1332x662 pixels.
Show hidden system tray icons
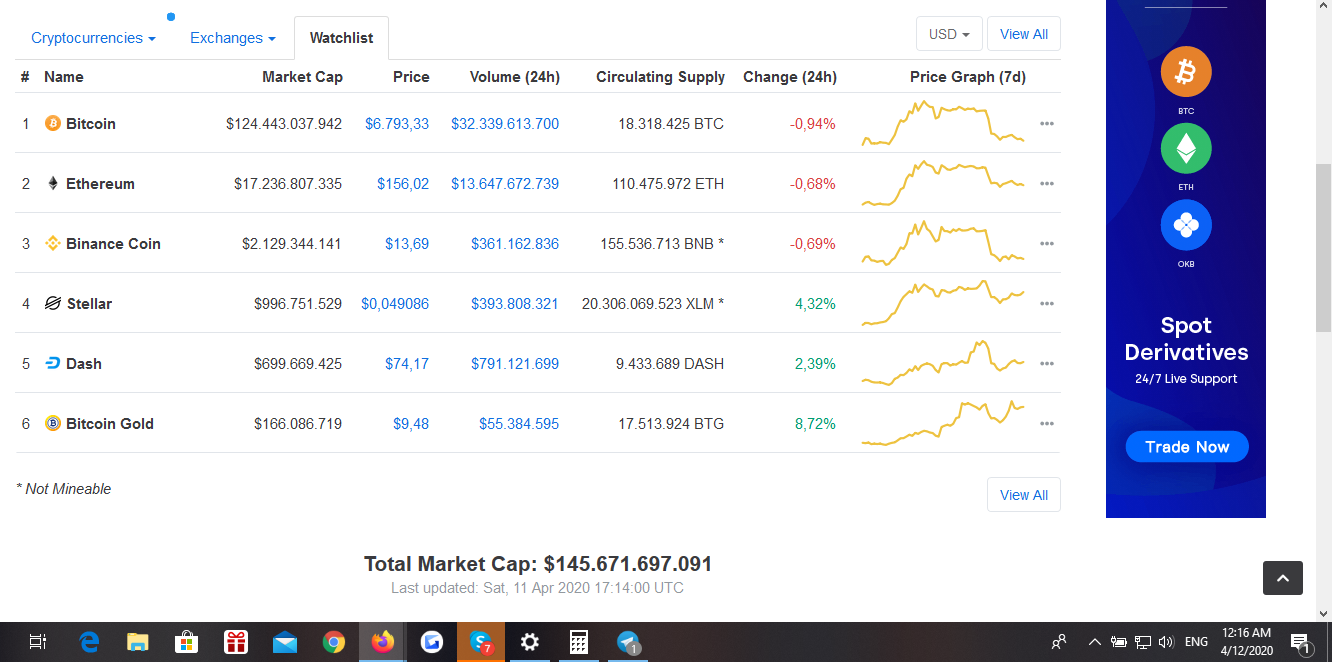pos(1095,642)
